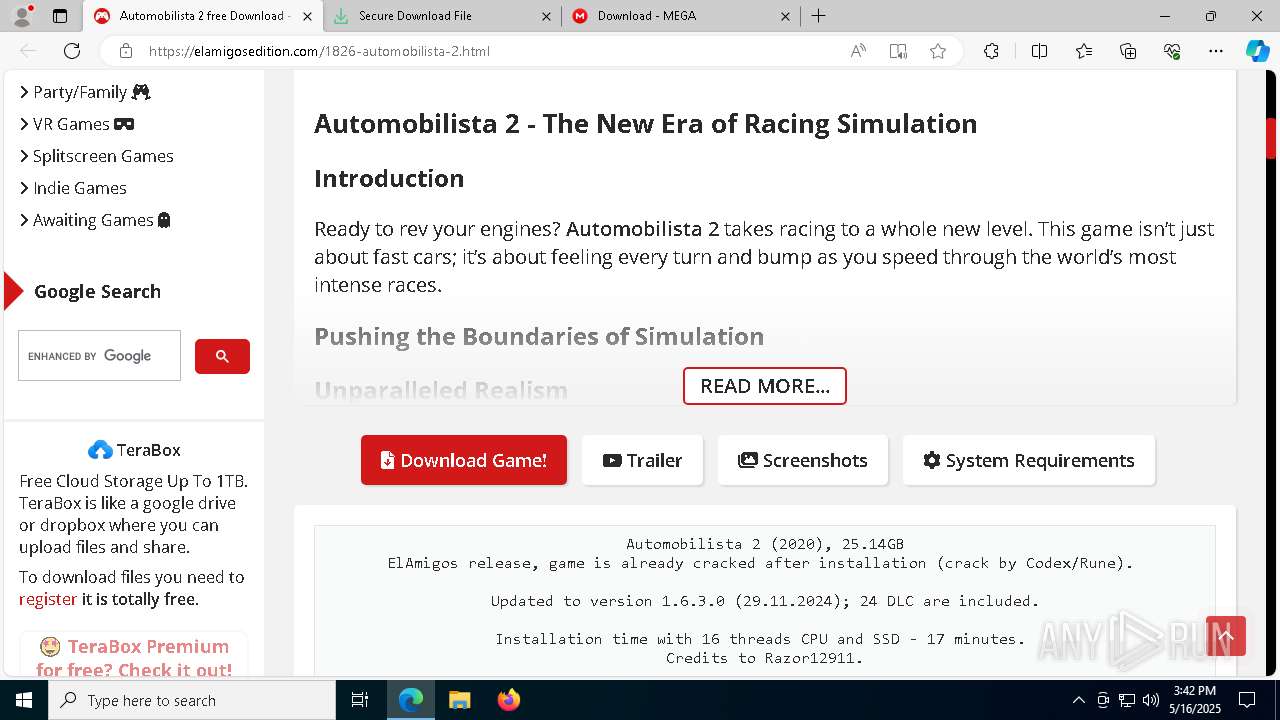Screen dimensions: 1280x720
Task: Open TeraBox Premium for free link
Action: 134,657
